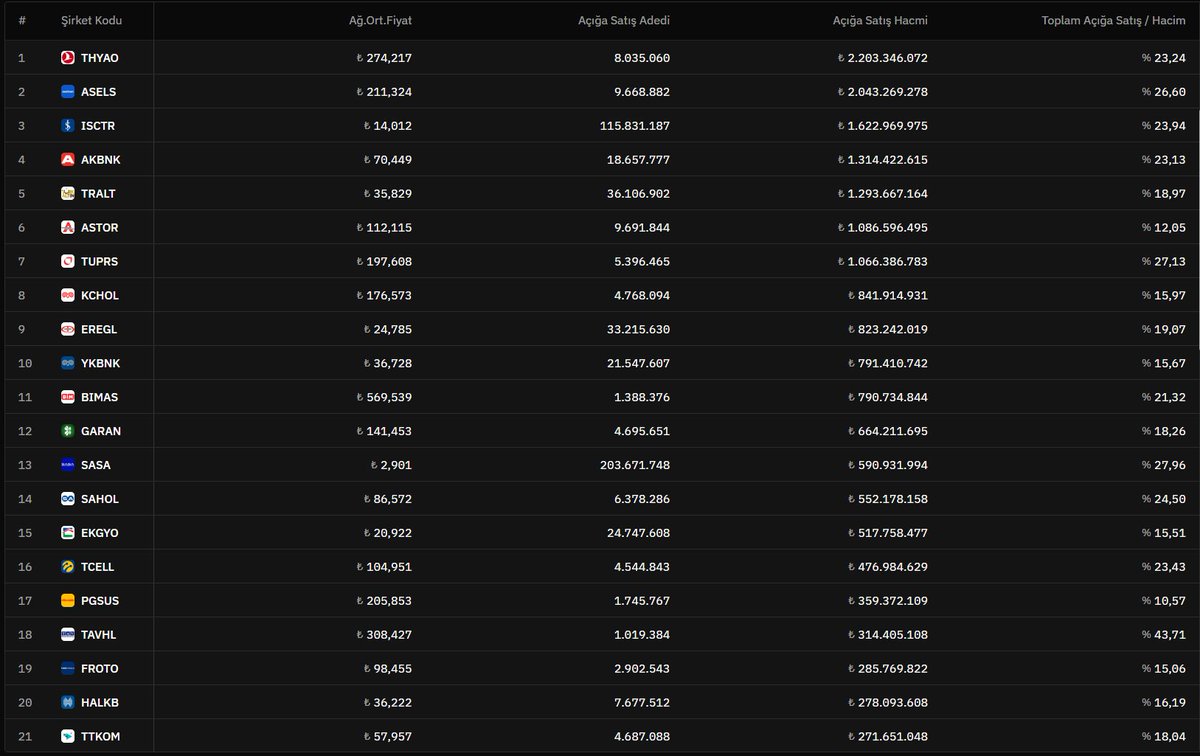Select YKBNK price value 36,728
Screen dimensions: 1200x756
click(x=387, y=364)
